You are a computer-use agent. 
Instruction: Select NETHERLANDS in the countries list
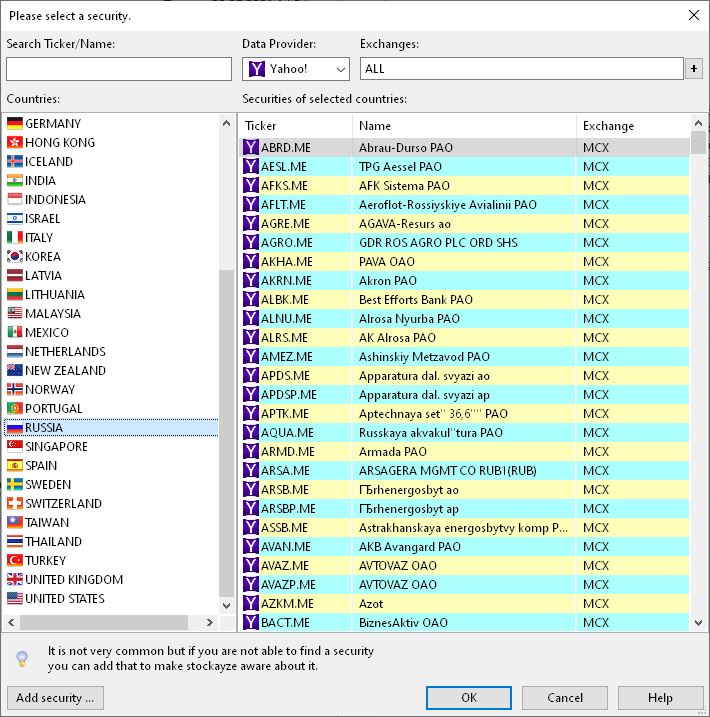[x=112, y=351]
